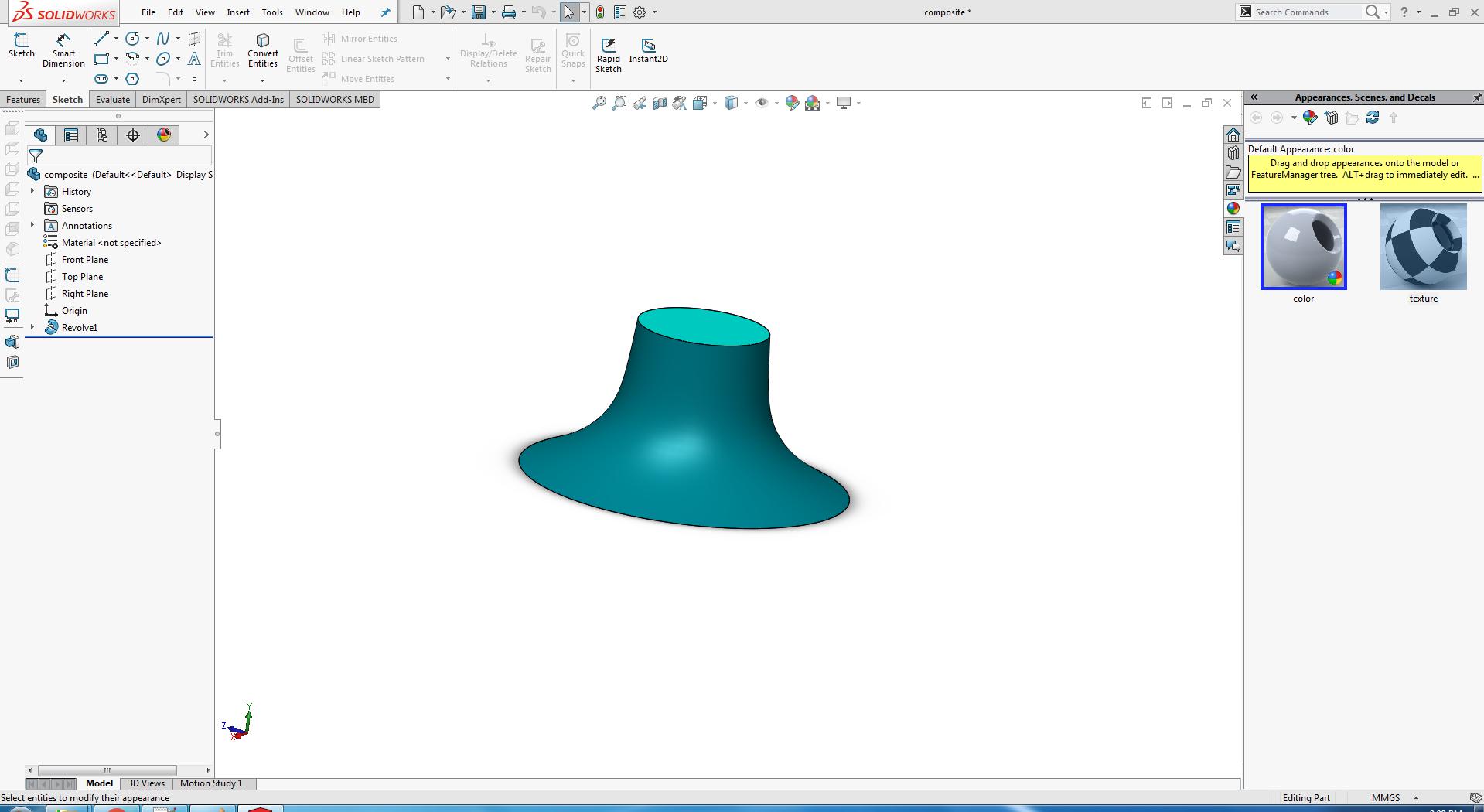The width and height of the screenshot is (1484, 812).
Task: Open the Motion Study 1 tab
Action: pos(211,783)
